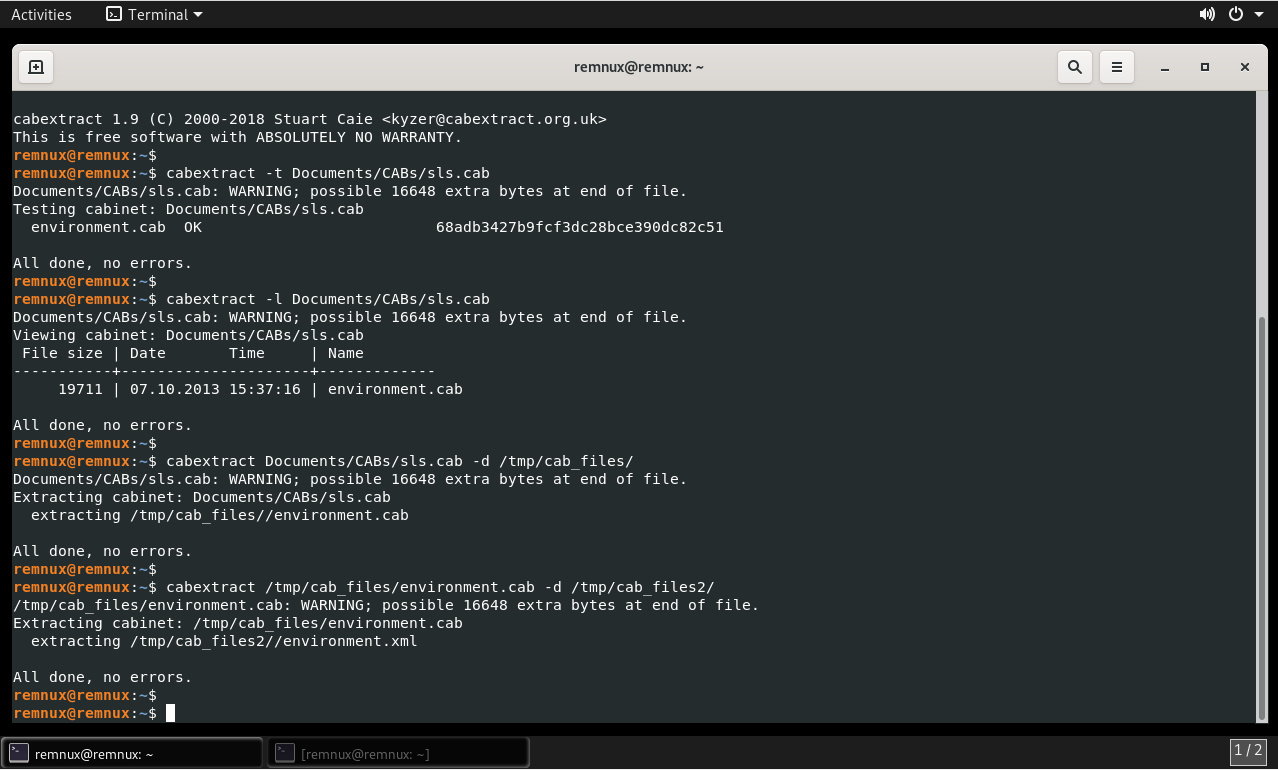Click the power icon in top bar
The height and width of the screenshot is (770, 1278).
click(x=1236, y=14)
